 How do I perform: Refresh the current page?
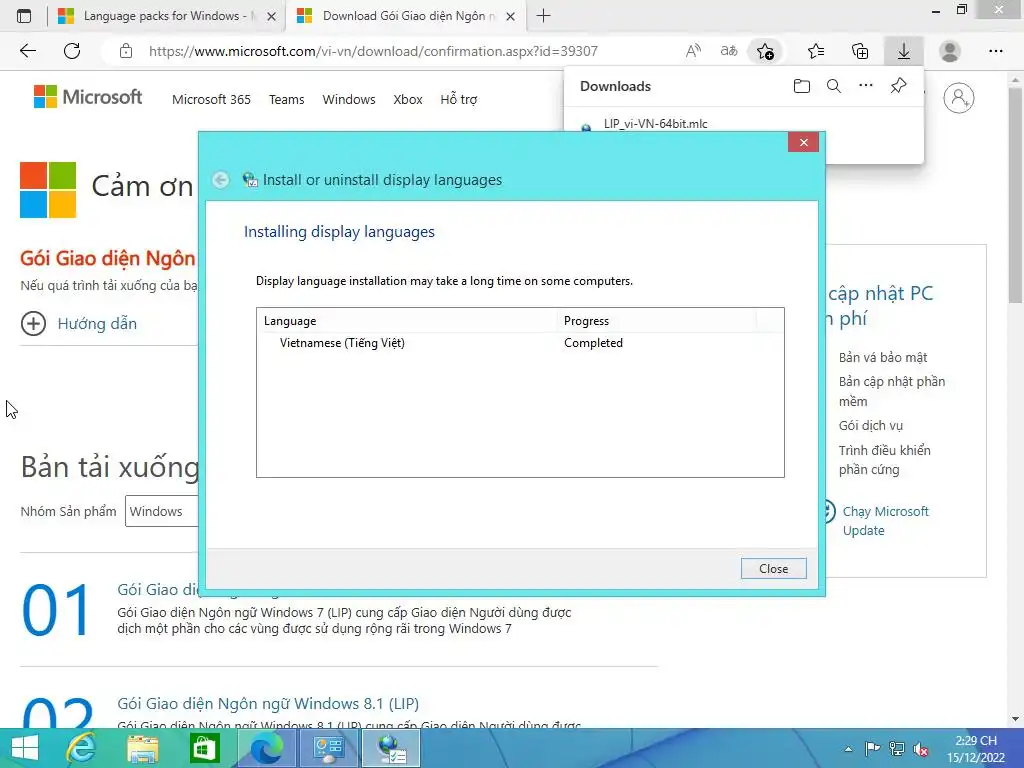(72, 51)
